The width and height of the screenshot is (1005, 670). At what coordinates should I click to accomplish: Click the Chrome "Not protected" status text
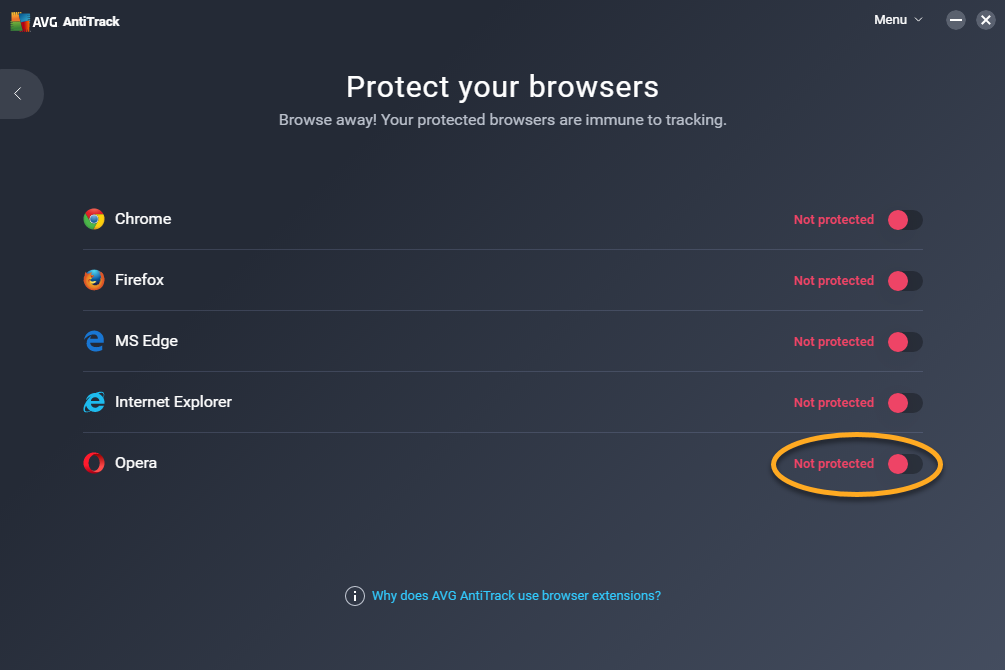[x=834, y=220]
